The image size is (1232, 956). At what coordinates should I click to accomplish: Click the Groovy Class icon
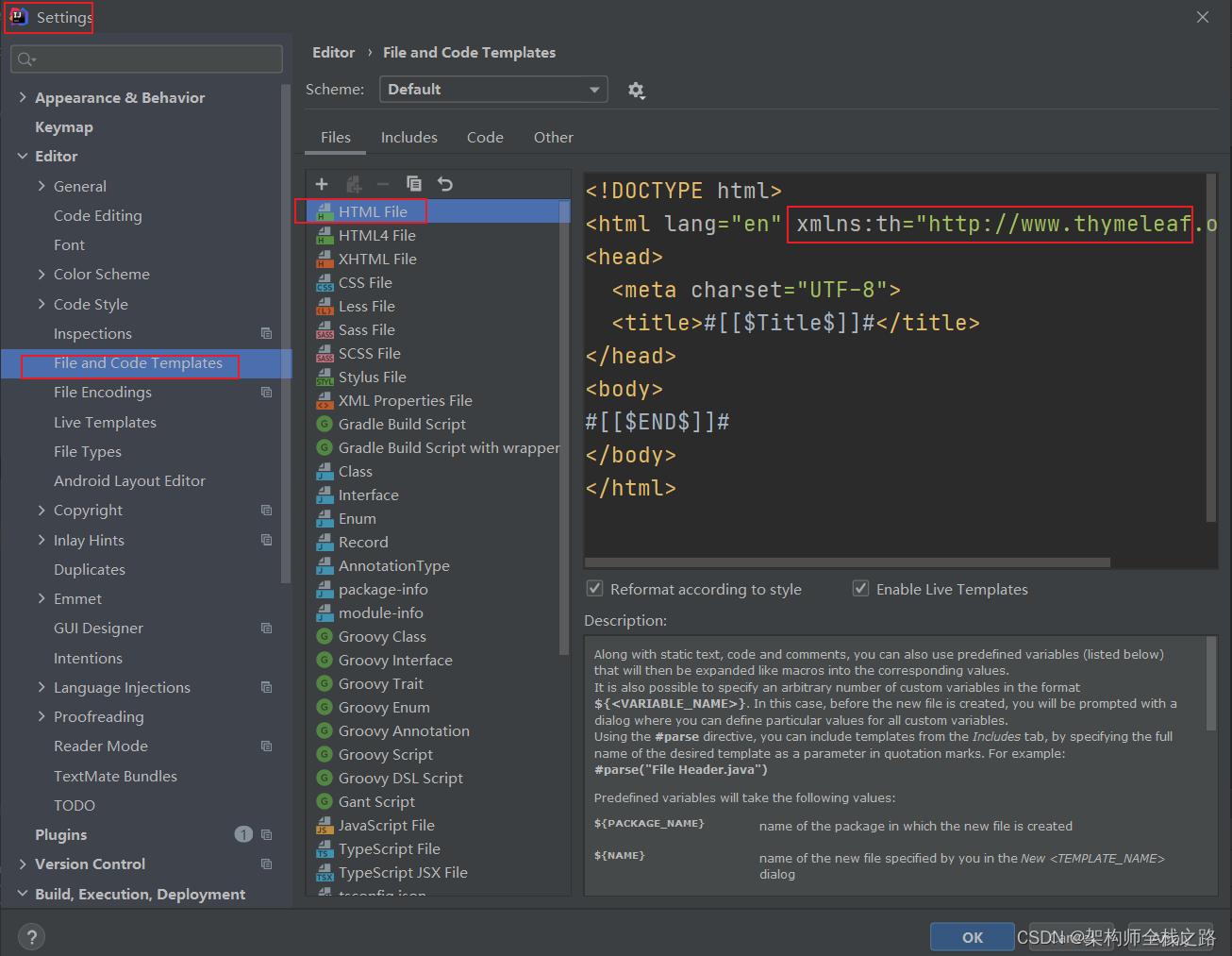pyautogui.click(x=325, y=636)
